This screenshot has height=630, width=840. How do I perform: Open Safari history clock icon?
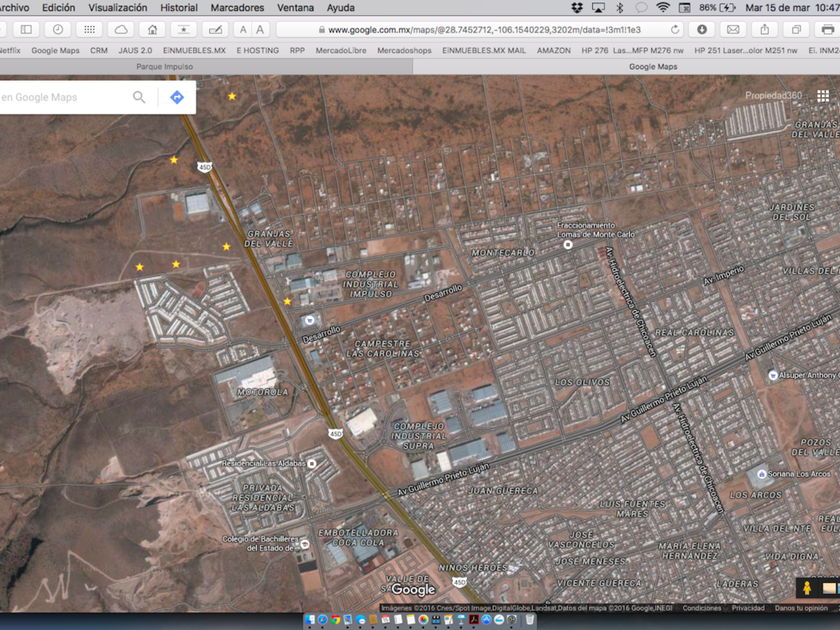58,30
